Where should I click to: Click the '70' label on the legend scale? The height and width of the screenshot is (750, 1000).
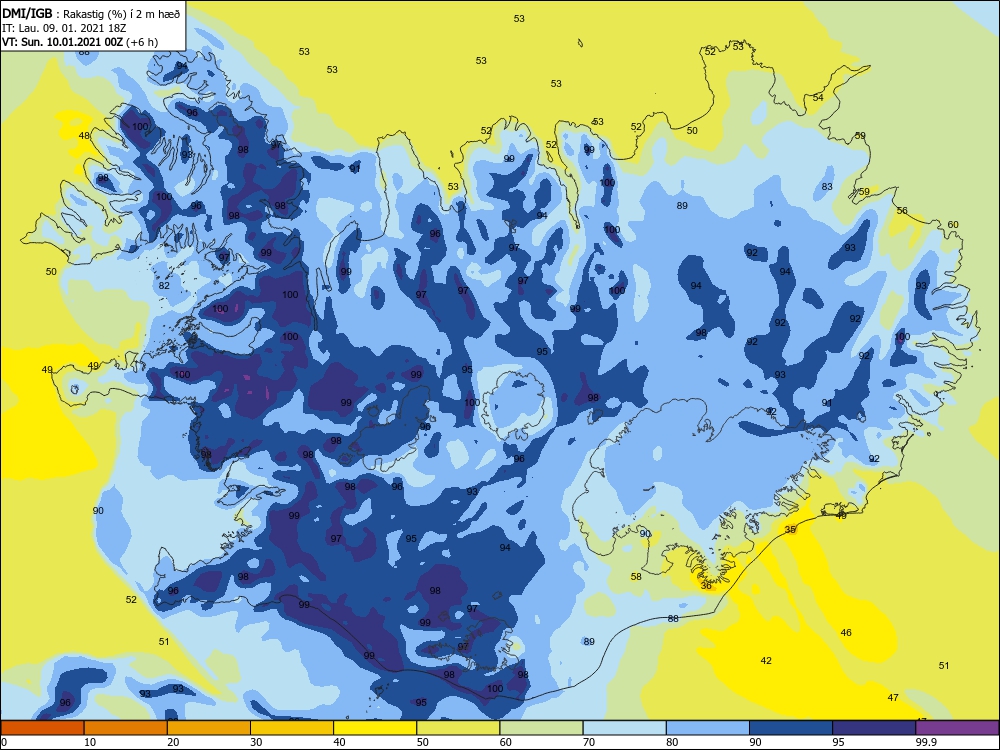pyautogui.click(x=589, y=742)
